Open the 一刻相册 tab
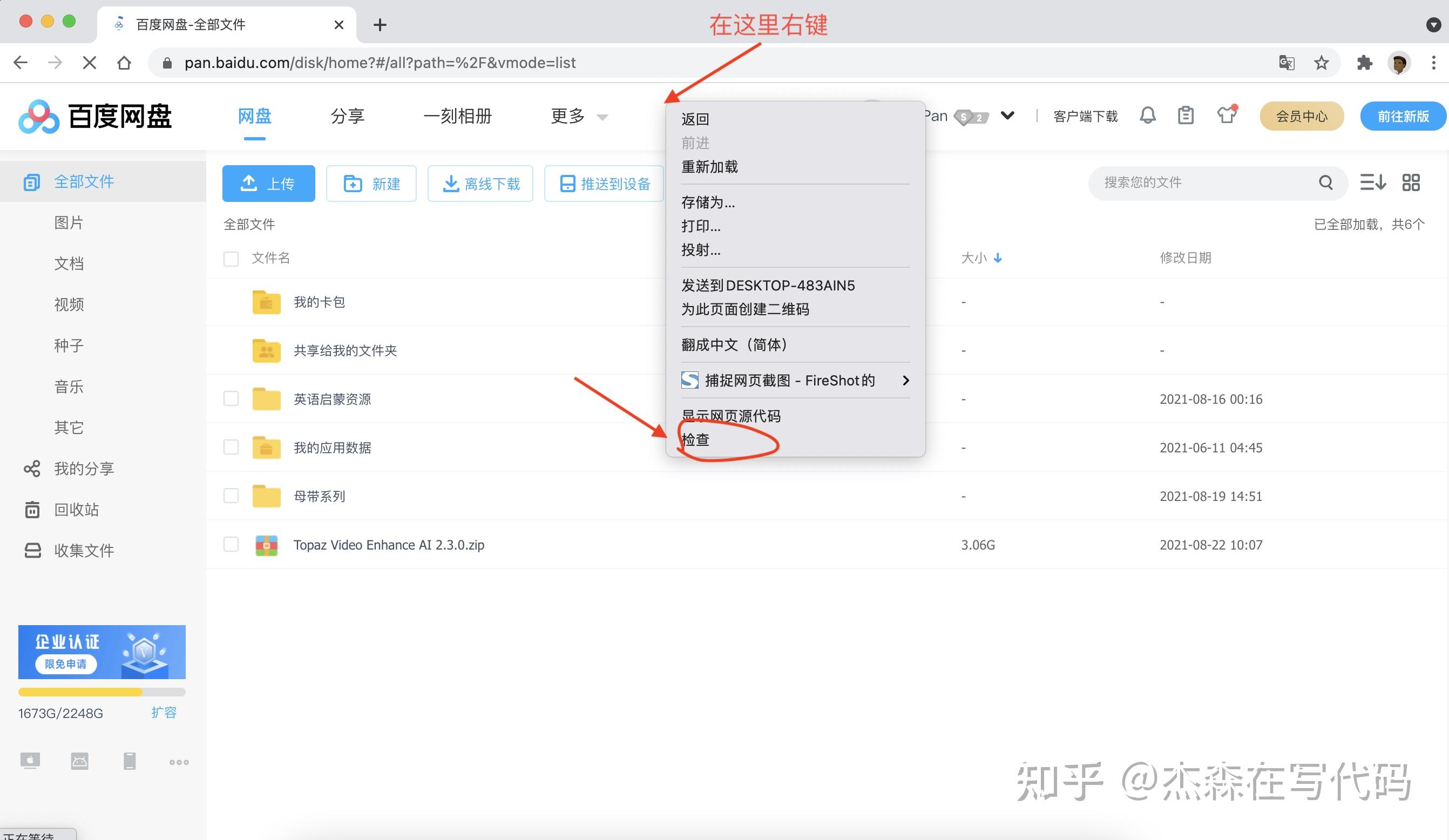The height and width of the screenshot is (840, 1449). click(x=458, y=116)
